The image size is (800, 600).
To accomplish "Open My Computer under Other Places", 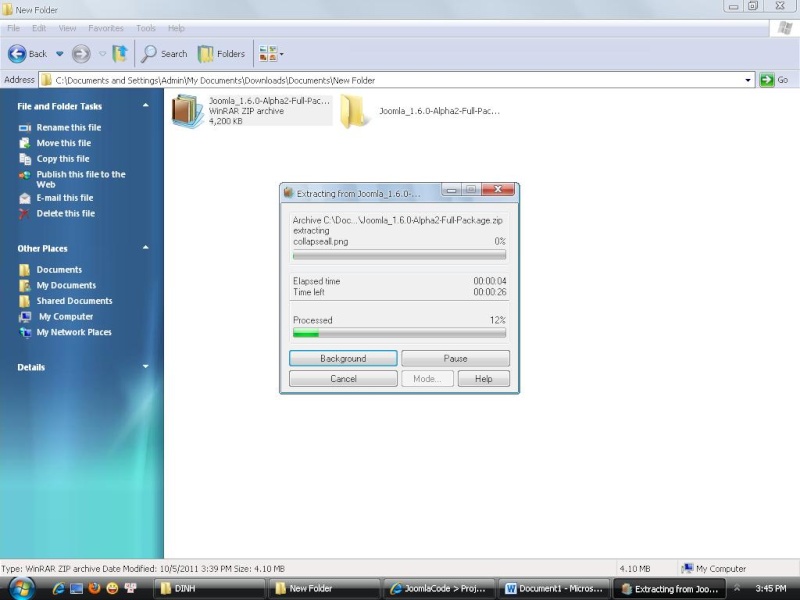I will coord(66,317).
